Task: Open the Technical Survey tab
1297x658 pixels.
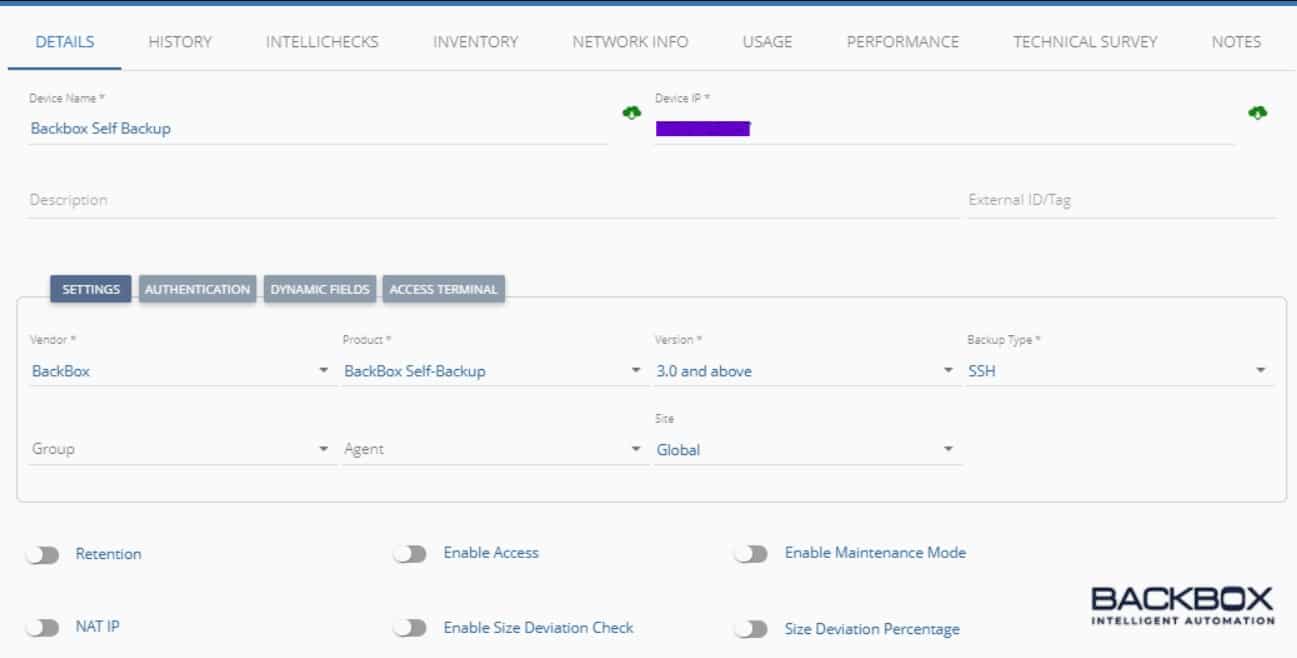Action: tap(1085, 42)
